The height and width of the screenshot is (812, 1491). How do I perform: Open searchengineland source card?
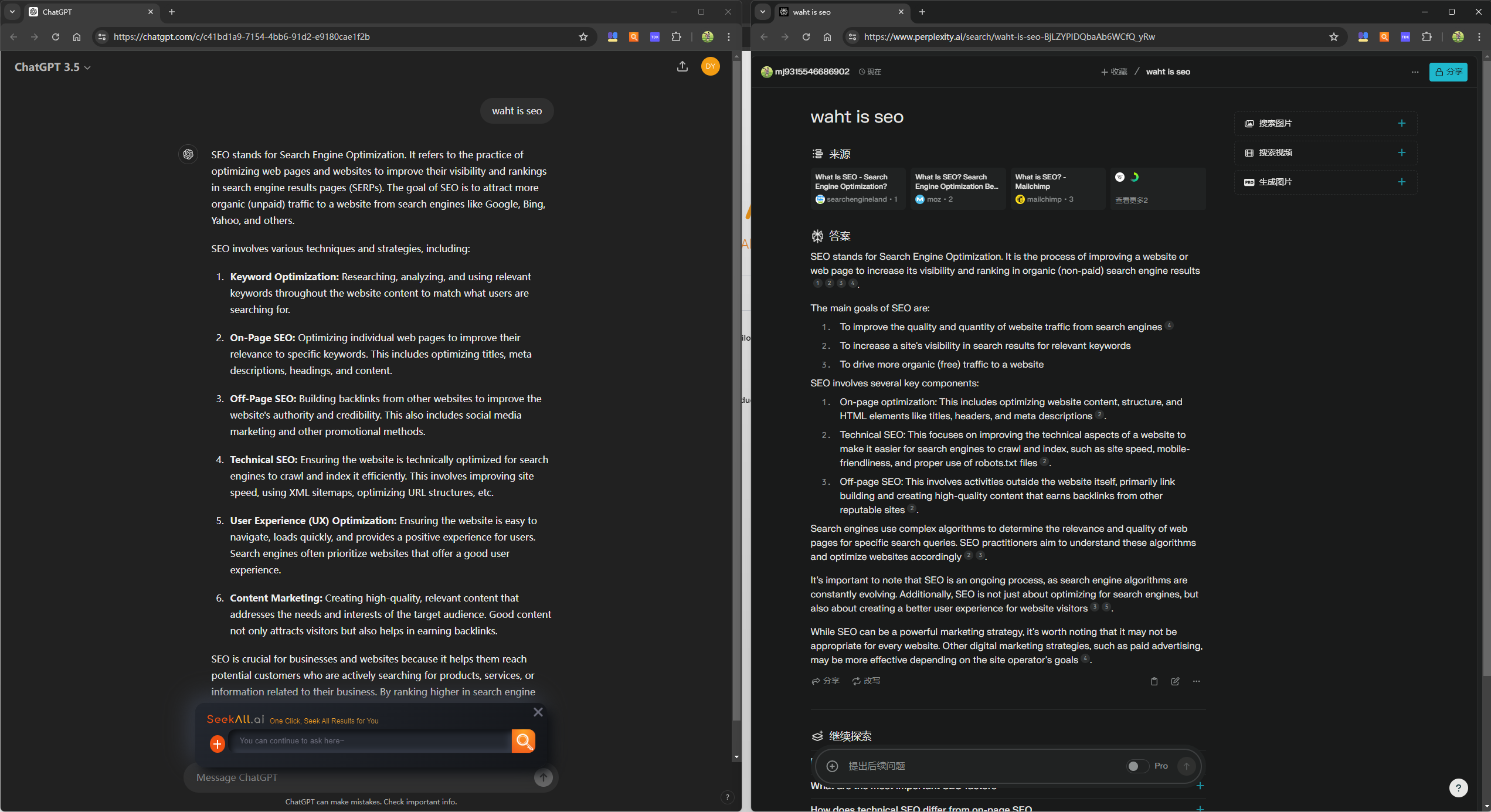(858, 188)
